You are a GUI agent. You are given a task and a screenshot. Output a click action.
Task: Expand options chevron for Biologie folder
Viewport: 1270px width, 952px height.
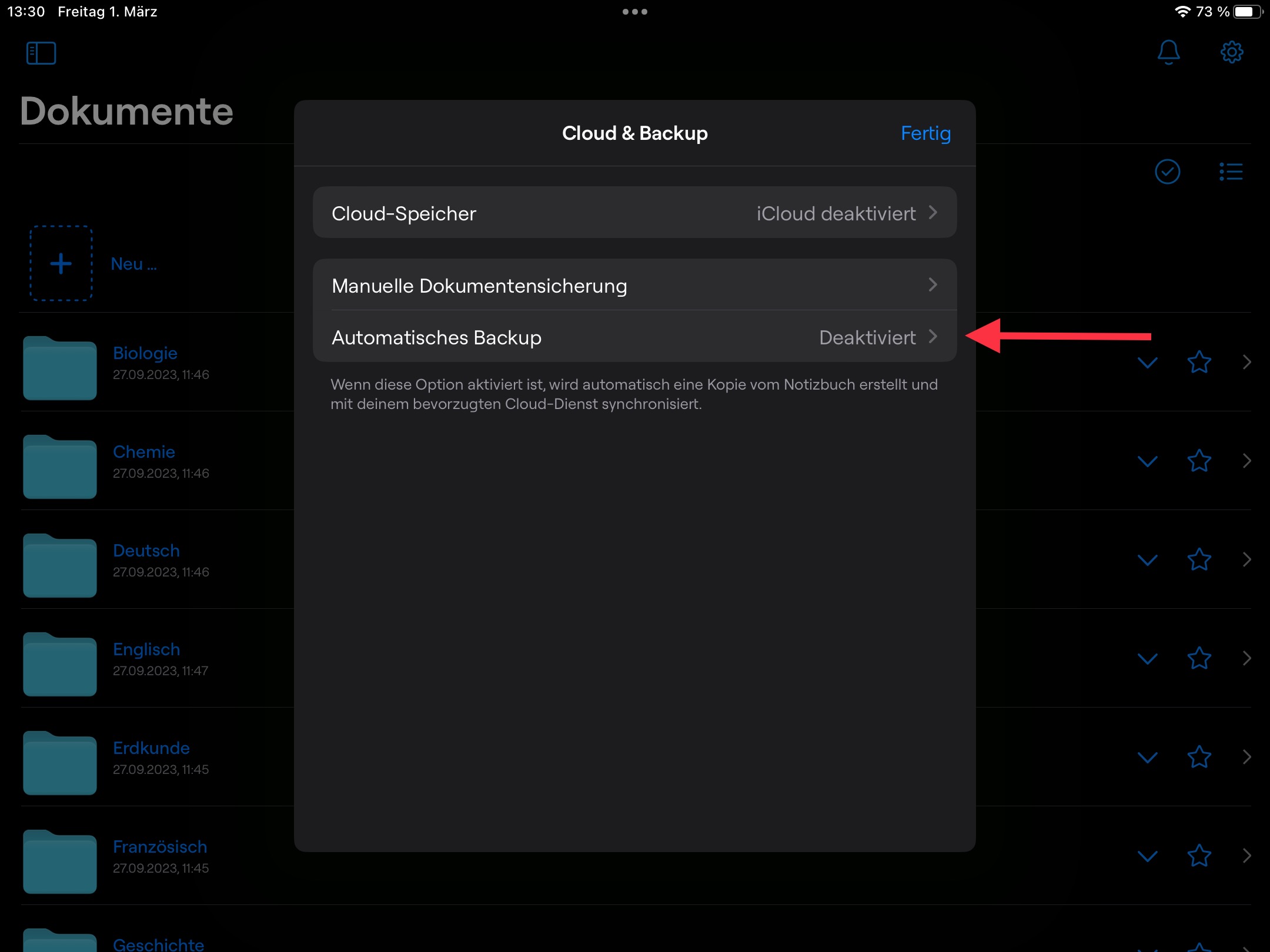click(x=1147, y=363)
